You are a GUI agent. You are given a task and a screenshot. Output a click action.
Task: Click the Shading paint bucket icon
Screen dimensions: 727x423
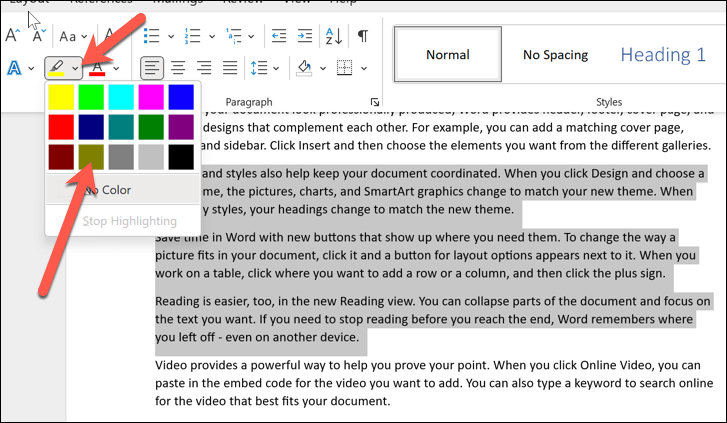(304, 68)
